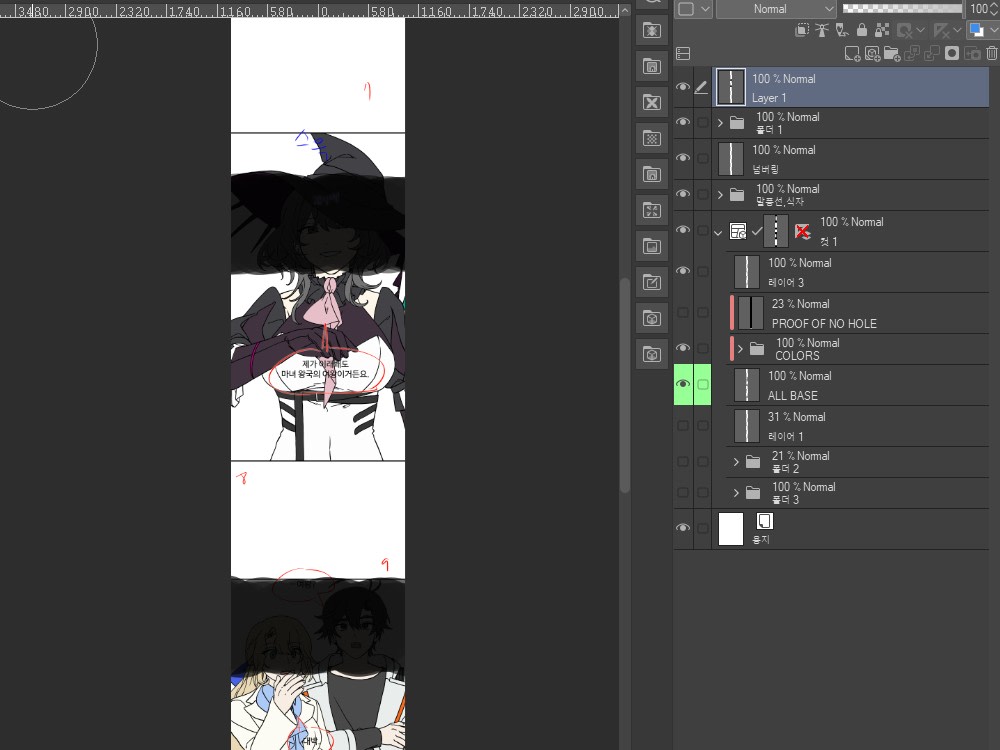
Task: Show the 폴더 2 folder
Action: 683,461
